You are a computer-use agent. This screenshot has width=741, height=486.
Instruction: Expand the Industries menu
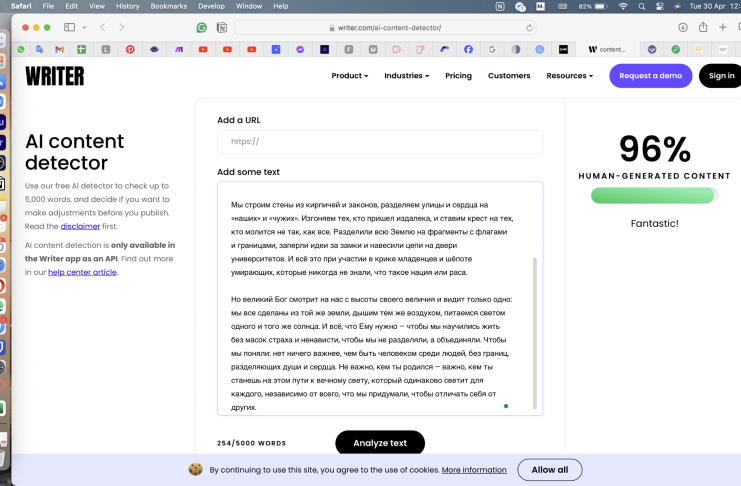(x=406, y=76)
